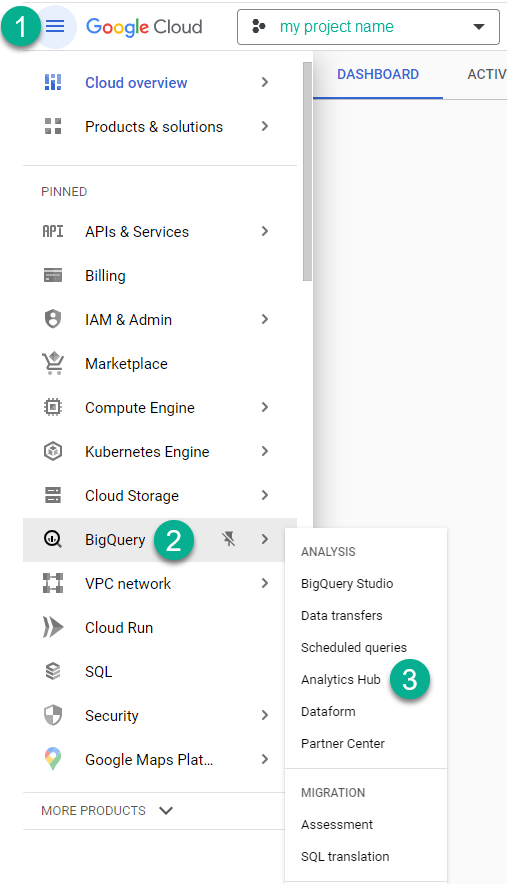Select the Marketplace cart icon

pyautogui.click(x=53, y=364)
